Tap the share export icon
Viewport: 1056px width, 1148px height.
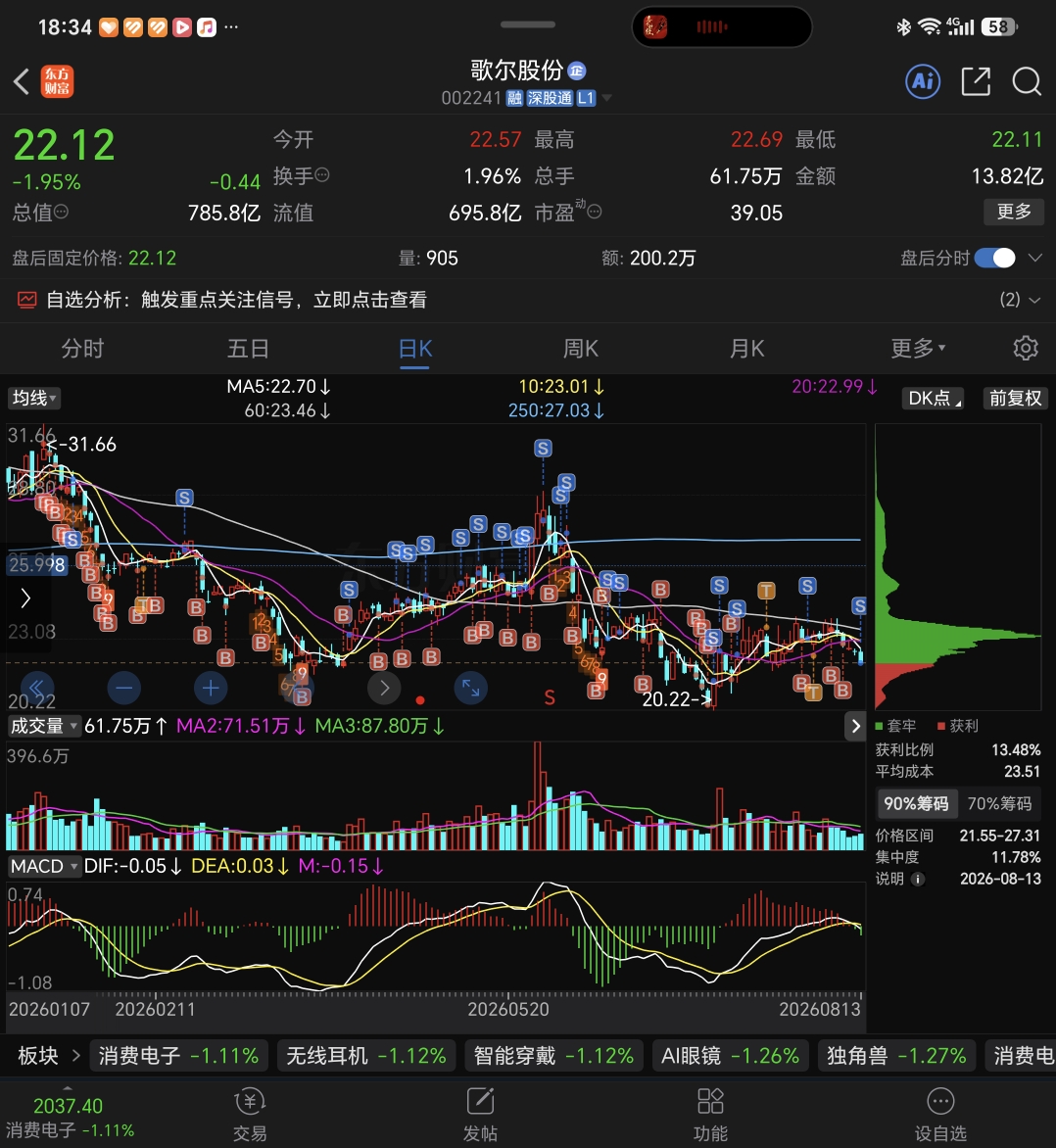tap(976, 81)
